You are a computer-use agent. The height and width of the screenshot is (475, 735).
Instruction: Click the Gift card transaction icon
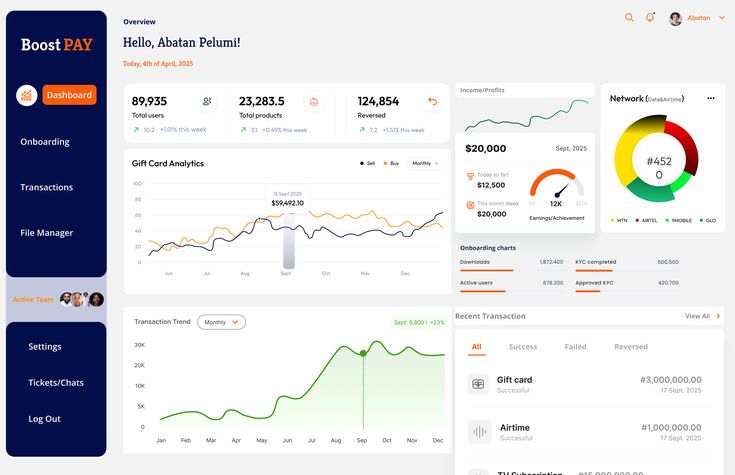(479, 384)
